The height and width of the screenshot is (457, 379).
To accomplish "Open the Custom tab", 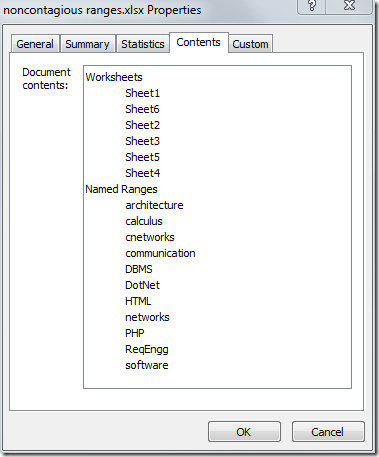I will (x=250, y=44).
